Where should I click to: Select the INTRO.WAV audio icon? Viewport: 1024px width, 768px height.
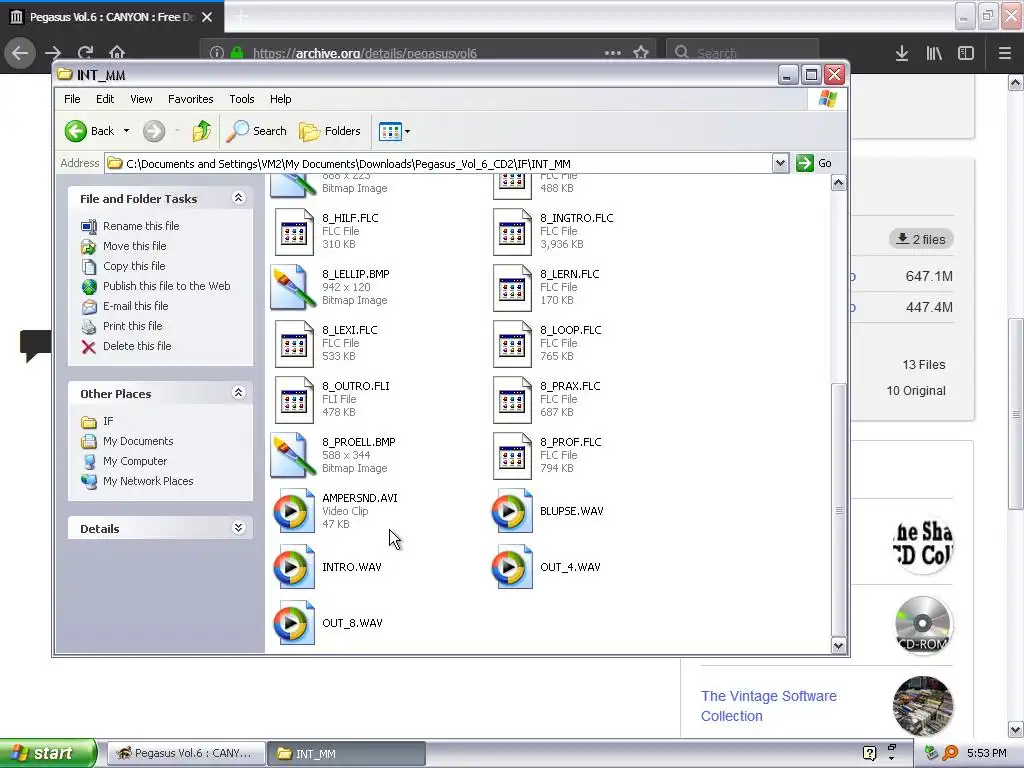294,568
